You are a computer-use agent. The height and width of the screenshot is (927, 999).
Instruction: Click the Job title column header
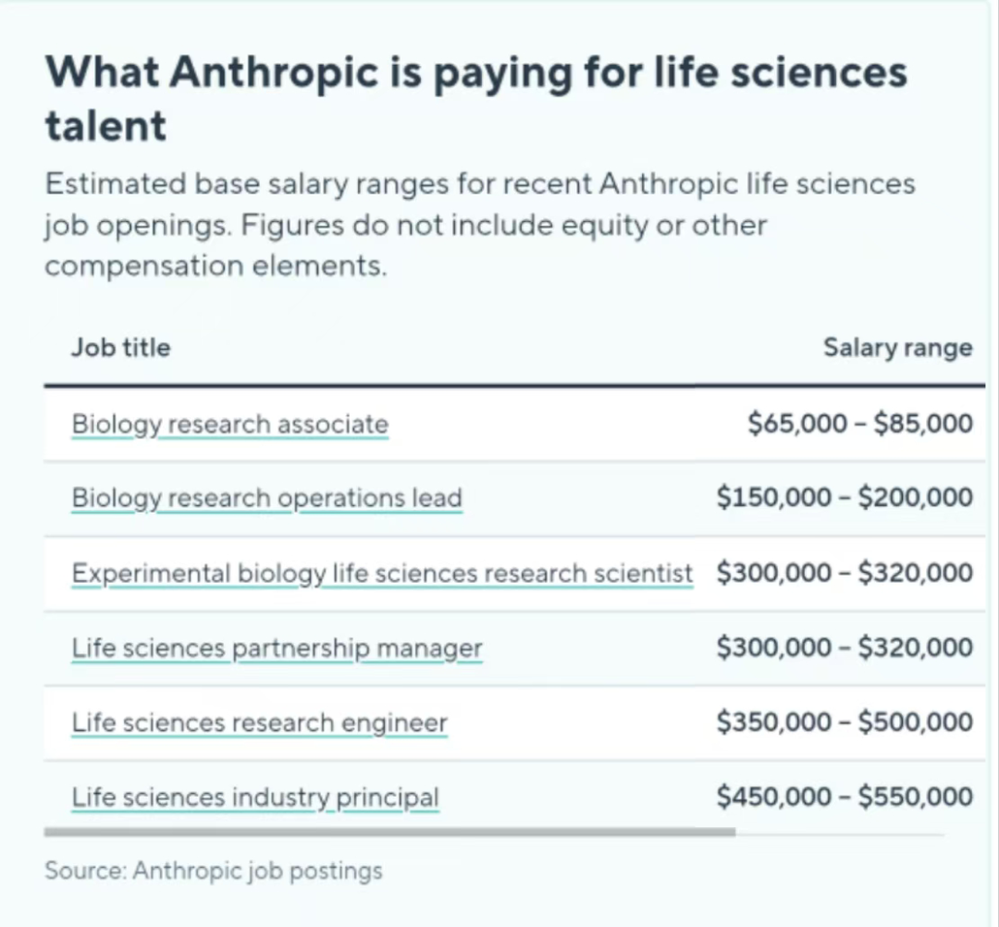[x=121, y=348]
